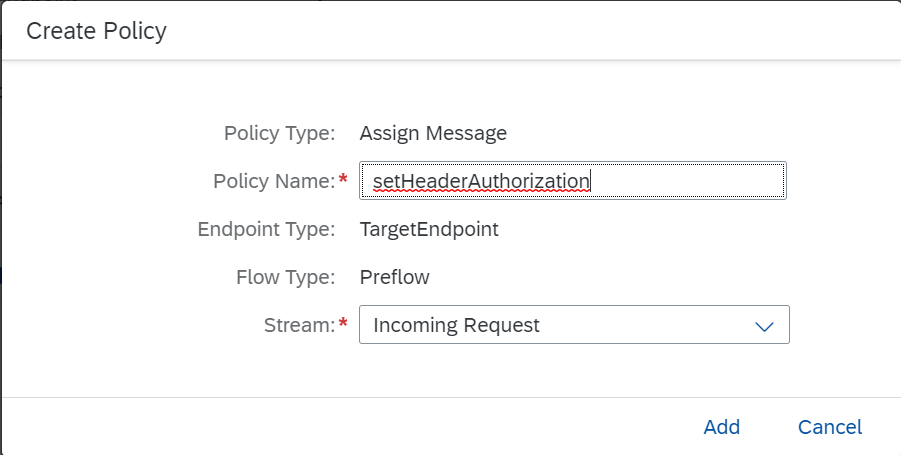This screenshot has width=901, height=455.
Task: Click the Stream dropdown chevron arrow
Action: coord(764,326)
